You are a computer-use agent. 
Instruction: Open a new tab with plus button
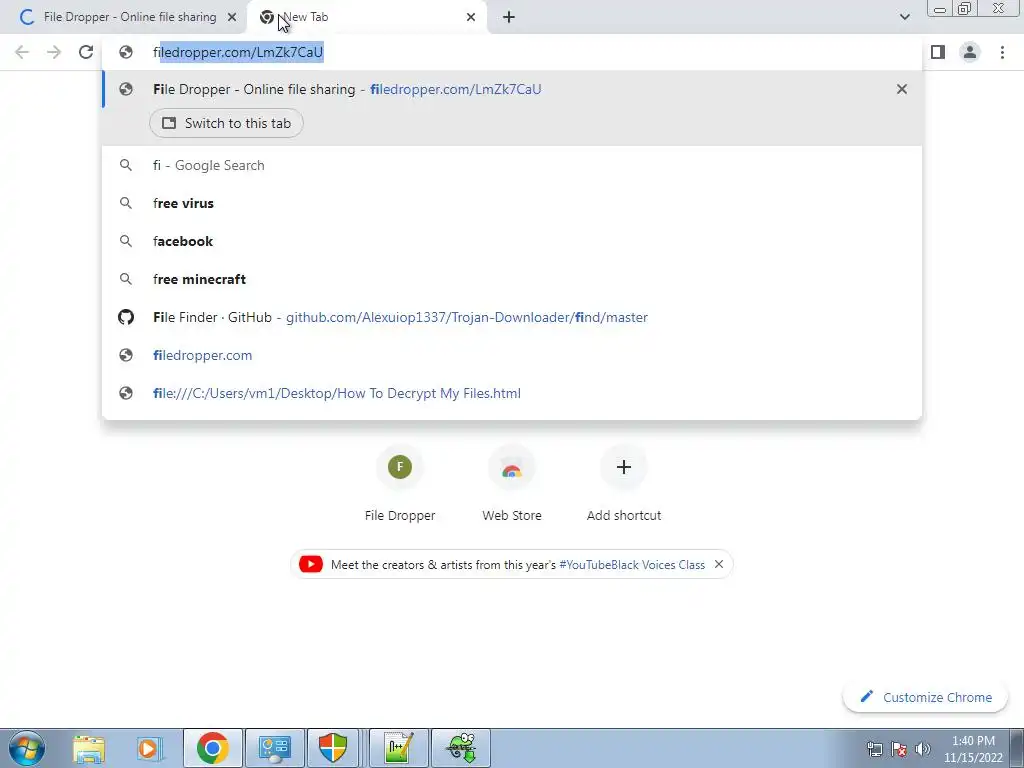coord(509,18)
